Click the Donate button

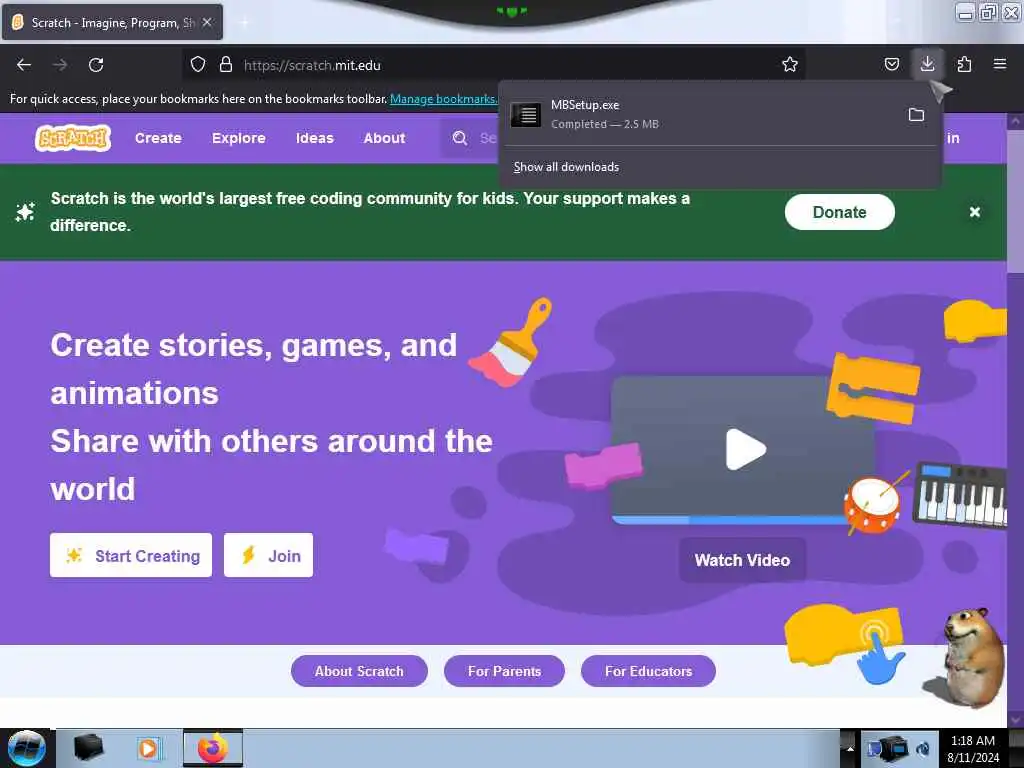click(x=839, y=212)
